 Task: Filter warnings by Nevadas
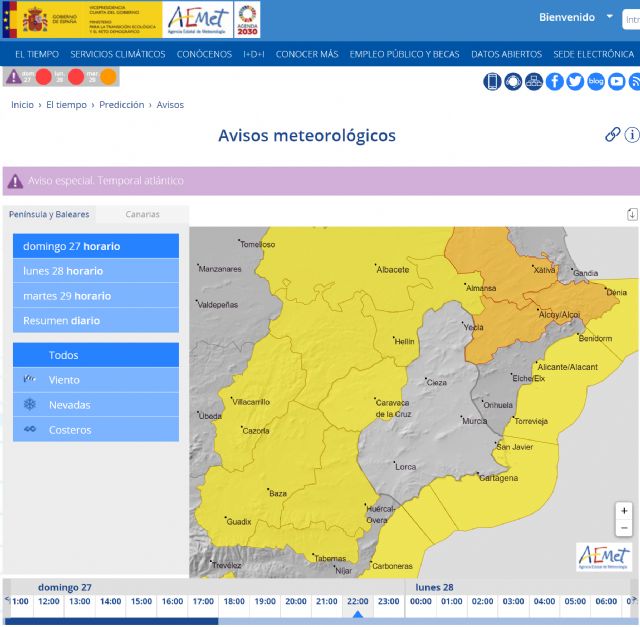[x=96, y=405]
